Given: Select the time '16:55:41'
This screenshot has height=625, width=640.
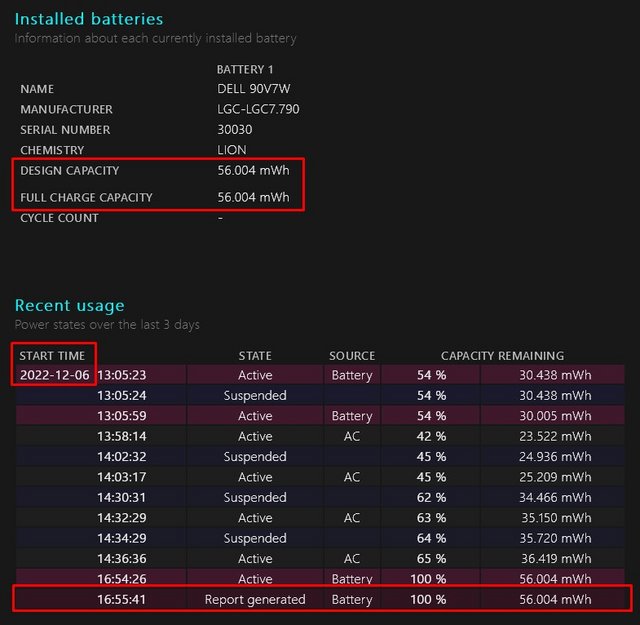Looking at the screenshot, I should click(122, 599).
